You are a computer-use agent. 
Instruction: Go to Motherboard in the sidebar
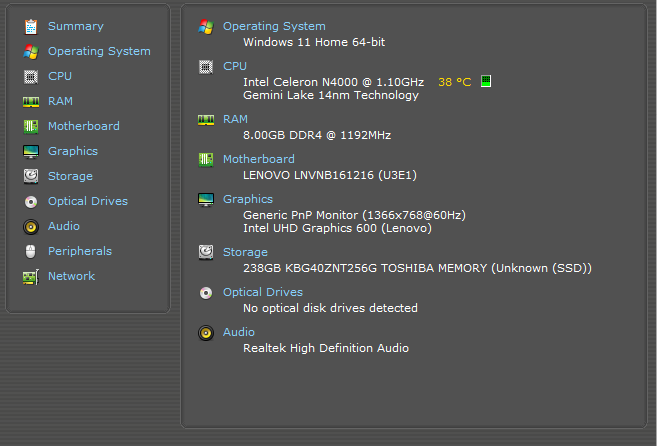coord(84,126)
